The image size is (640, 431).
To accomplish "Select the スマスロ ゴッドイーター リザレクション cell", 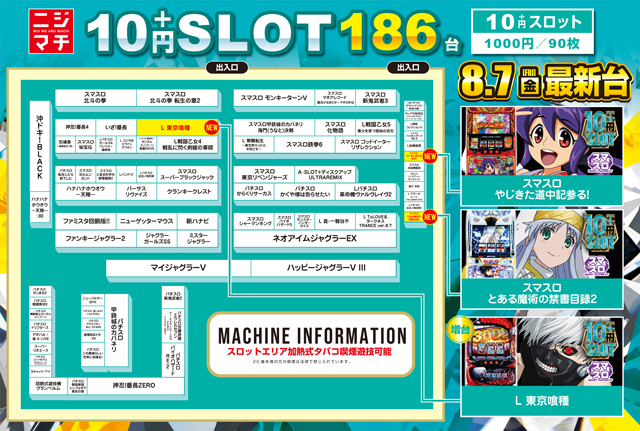I will (366, 144).
